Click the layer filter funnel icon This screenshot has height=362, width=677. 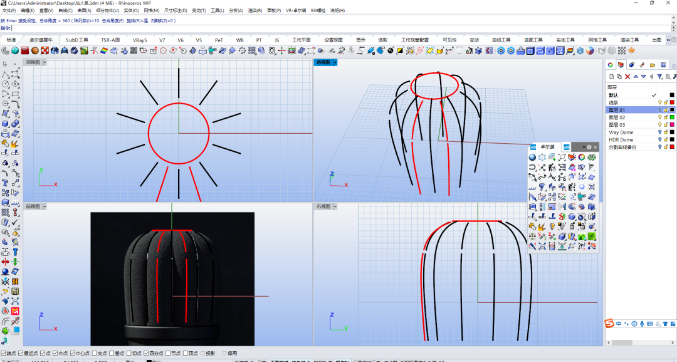pos(660,76)
